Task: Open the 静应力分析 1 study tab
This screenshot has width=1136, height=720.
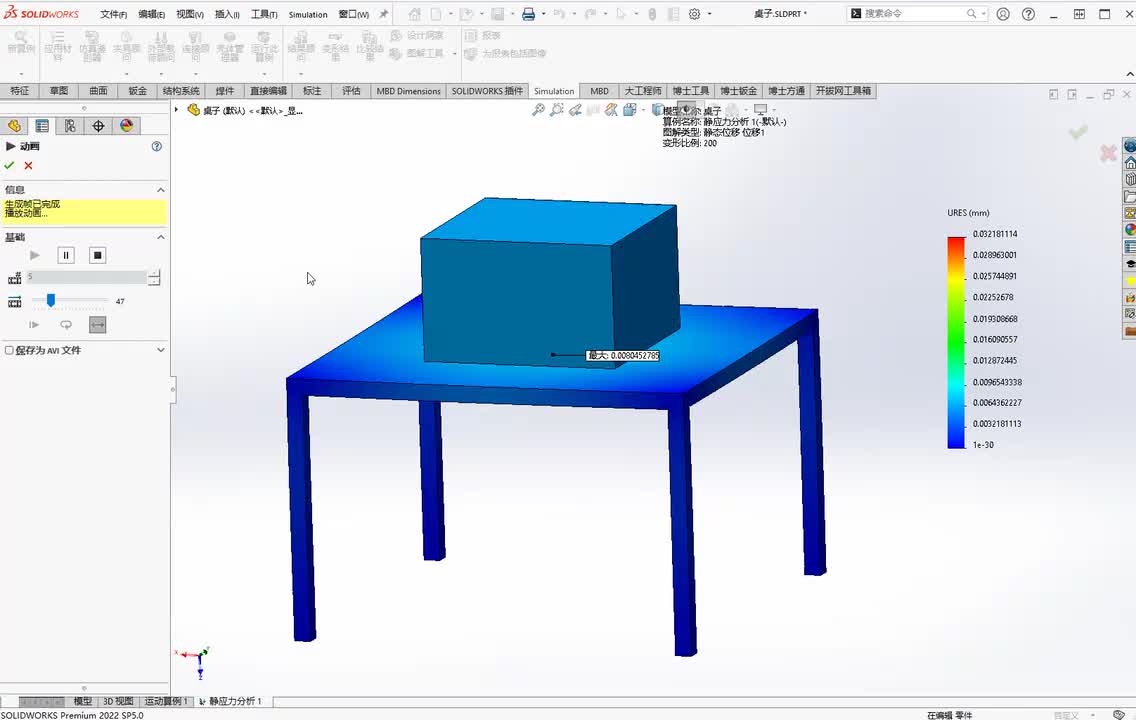Action: [230, 701]
